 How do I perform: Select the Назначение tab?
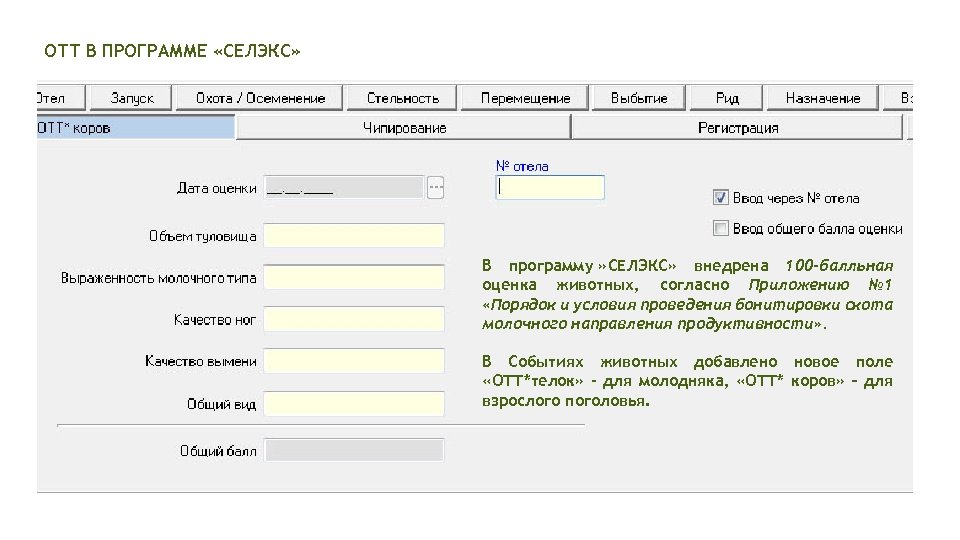822,98
